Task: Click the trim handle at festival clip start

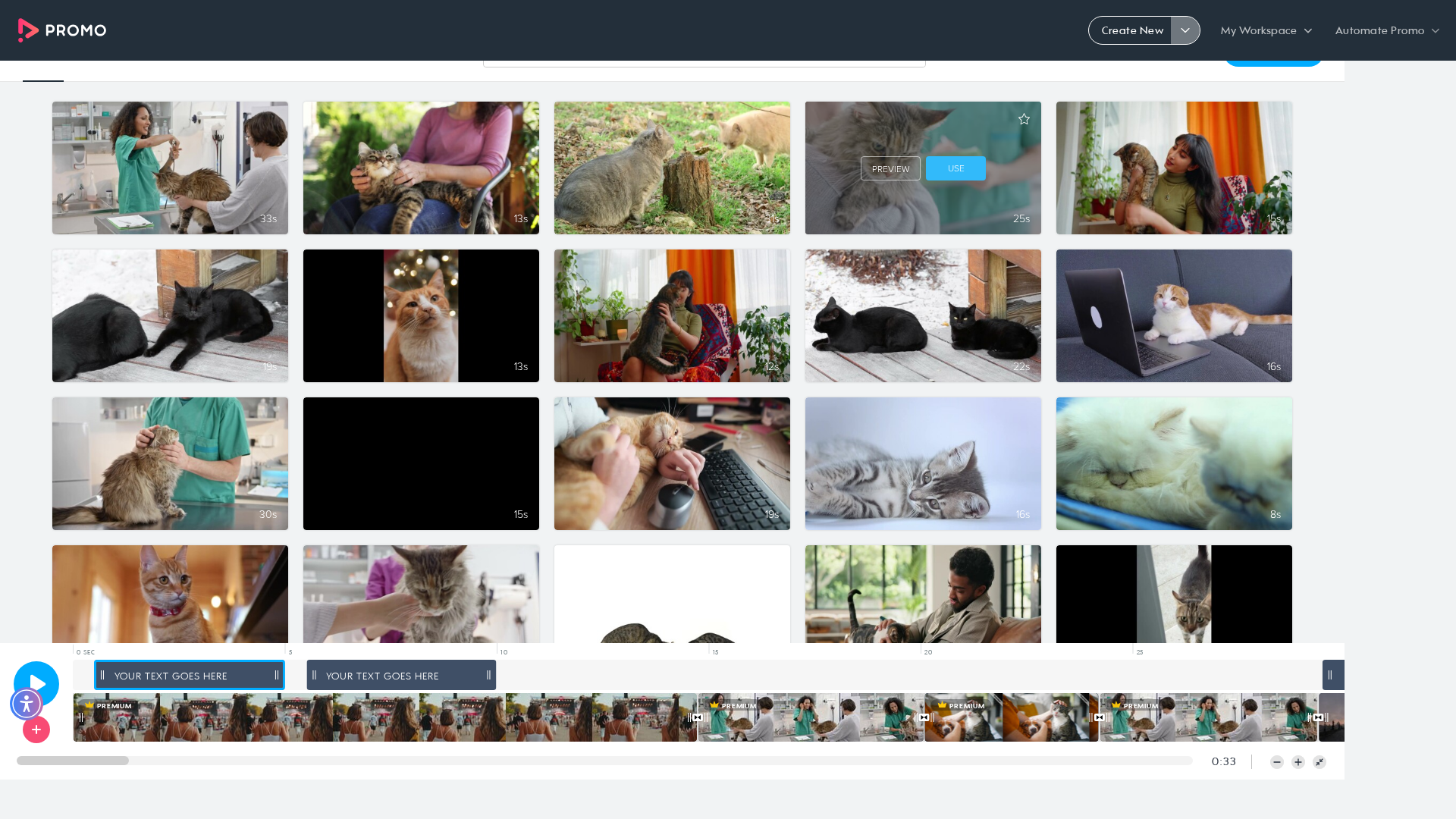Action: tap(80, 717)
